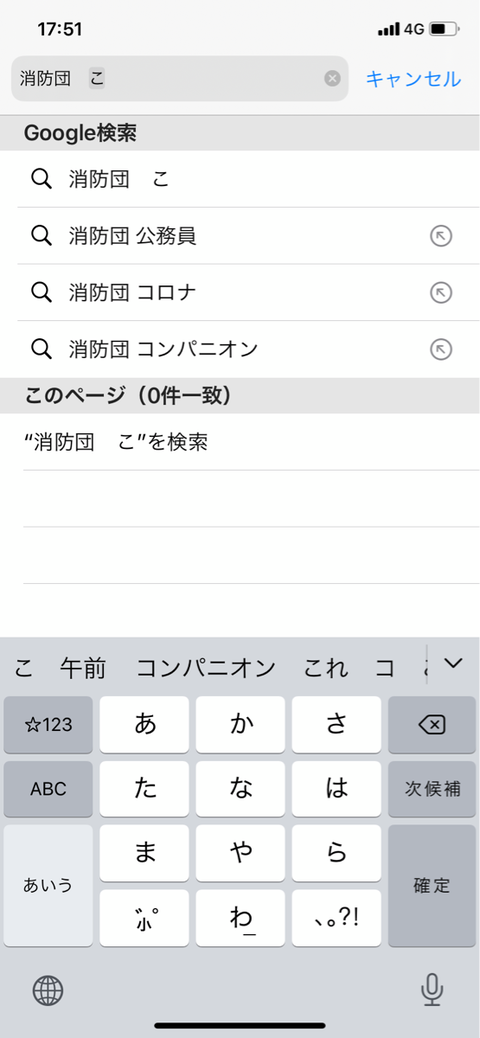Switch to ABC keyboard mode
480x1038 pixels.
point(48,789)
